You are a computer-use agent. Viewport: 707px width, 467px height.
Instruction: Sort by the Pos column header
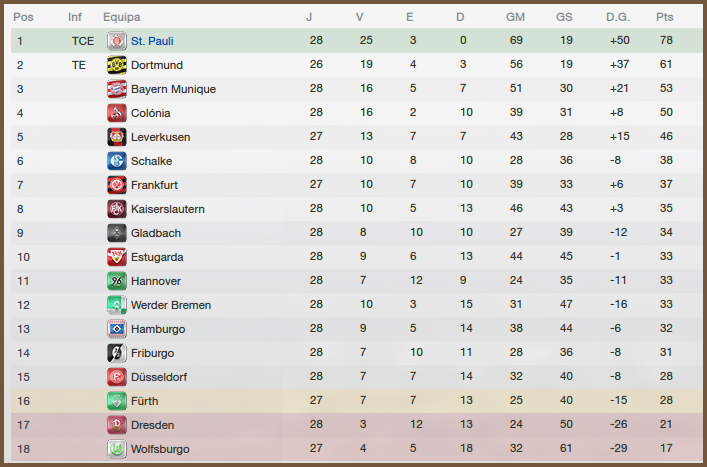(23, 17)
